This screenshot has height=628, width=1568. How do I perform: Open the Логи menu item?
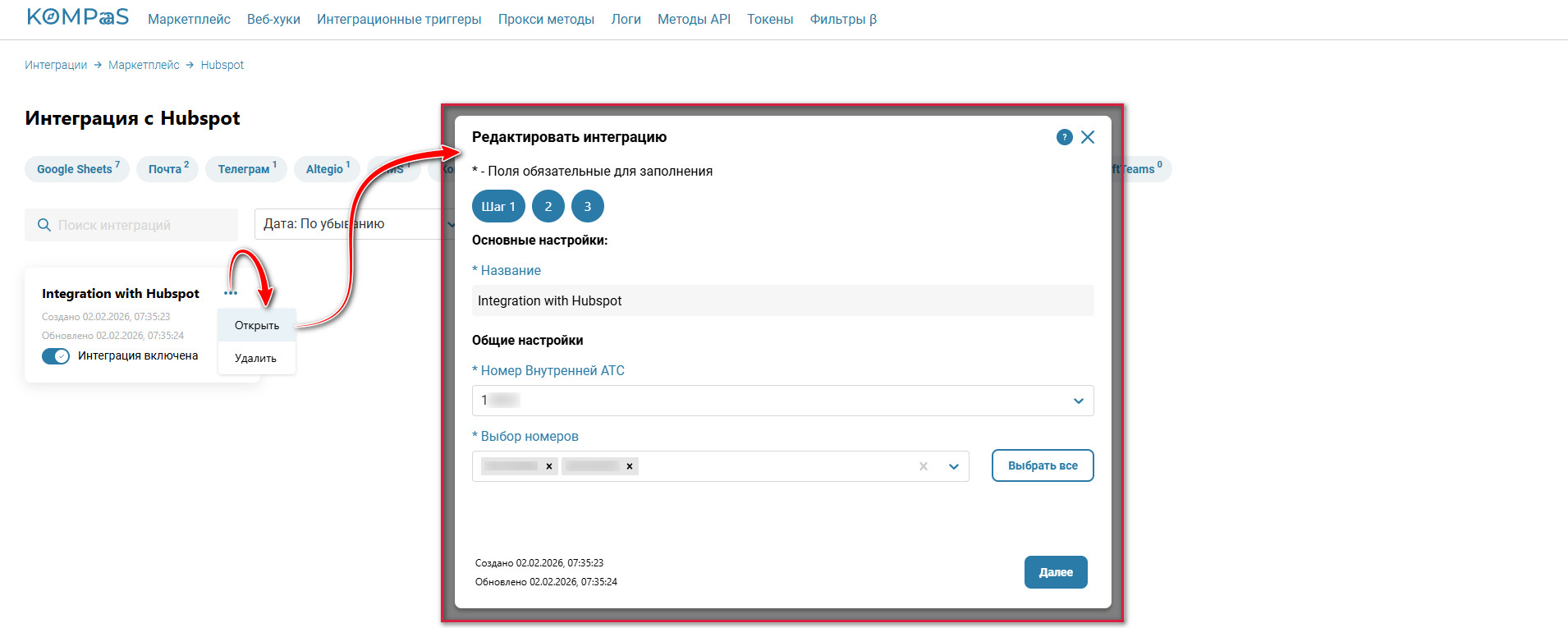(626, 19)
